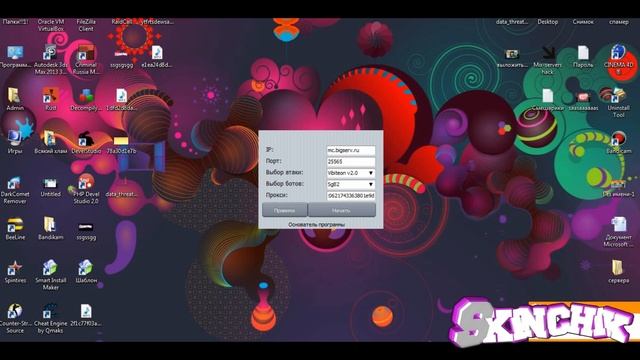
Task: Click the Начать button in dialog
Action: [342, 210]
